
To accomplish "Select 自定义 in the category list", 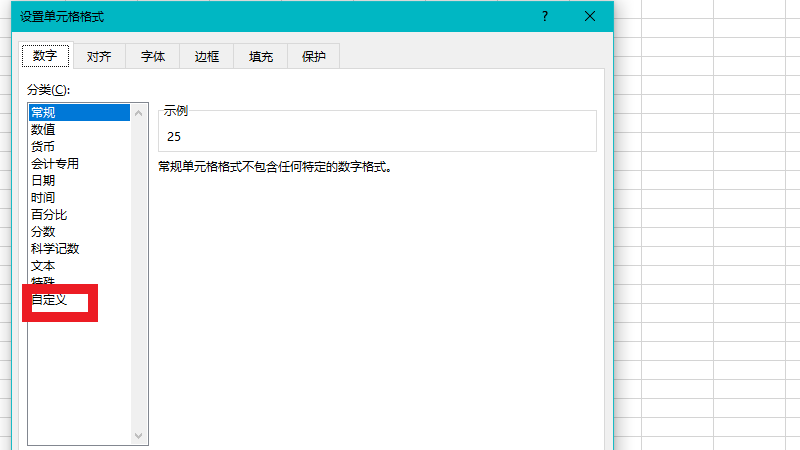I will click(x=49, y=300).
